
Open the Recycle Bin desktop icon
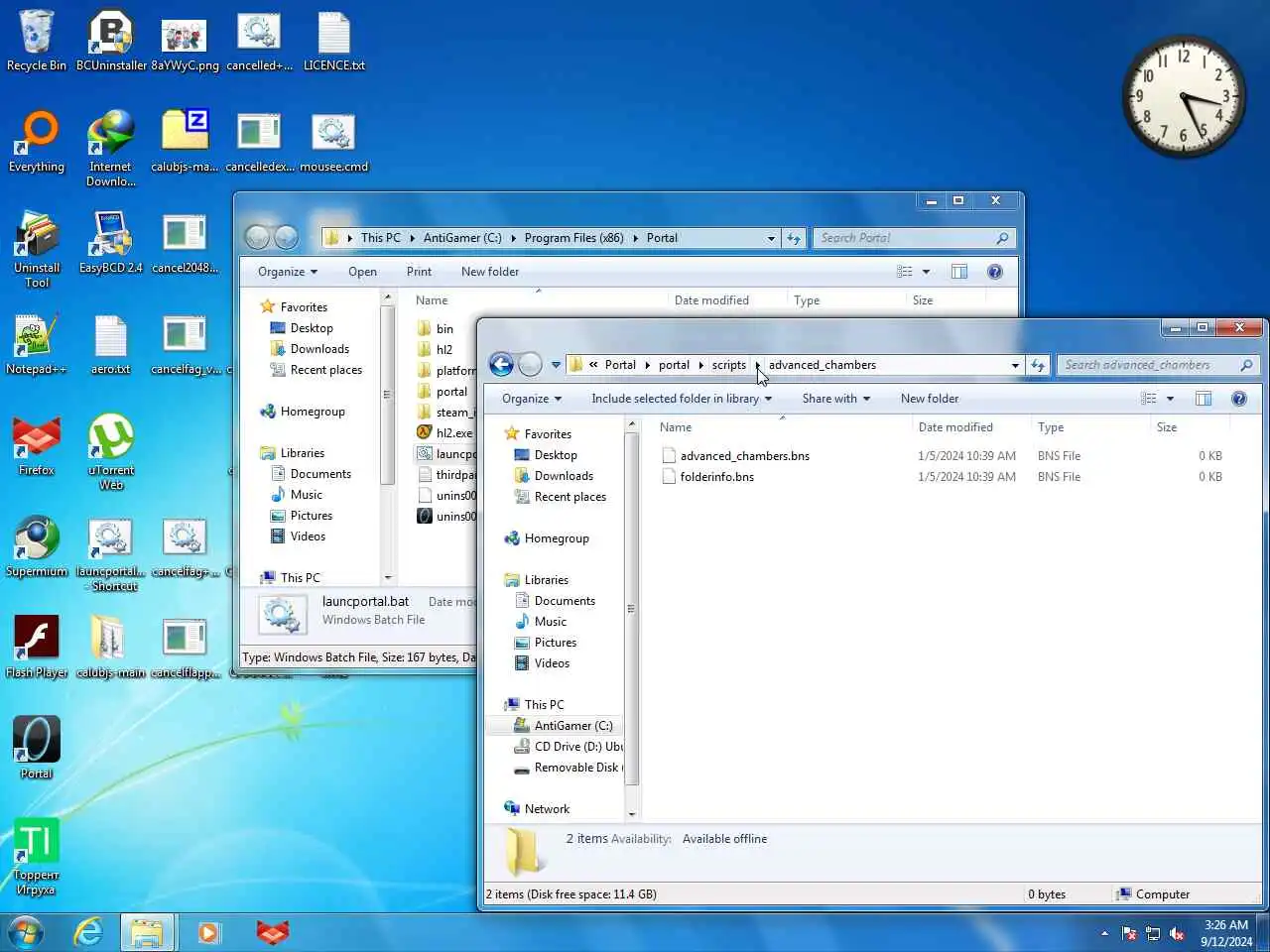[37, 41]
